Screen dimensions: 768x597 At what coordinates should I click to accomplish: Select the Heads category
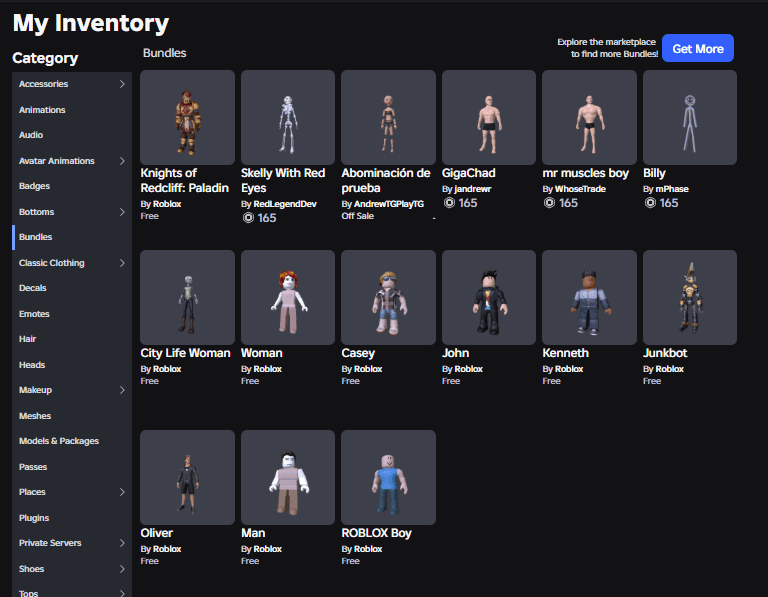tap(72, 365)
